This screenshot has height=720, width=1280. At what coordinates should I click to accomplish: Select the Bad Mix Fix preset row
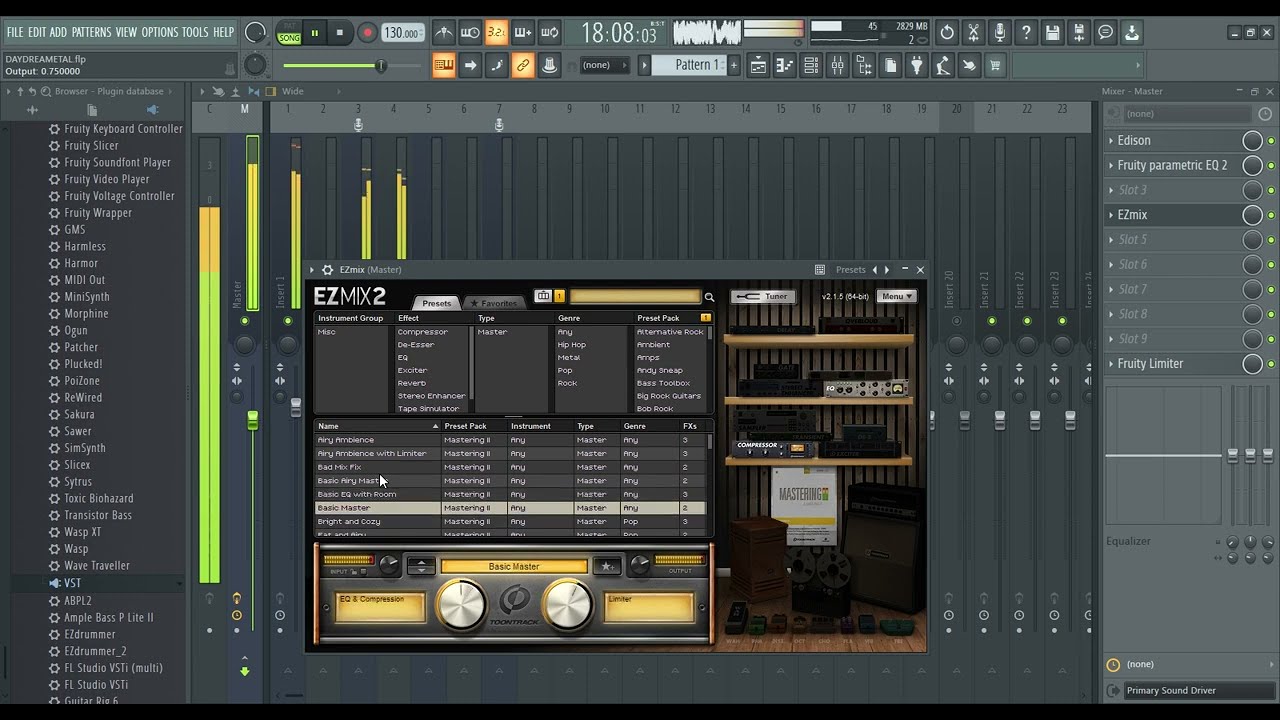pos(510,467)
